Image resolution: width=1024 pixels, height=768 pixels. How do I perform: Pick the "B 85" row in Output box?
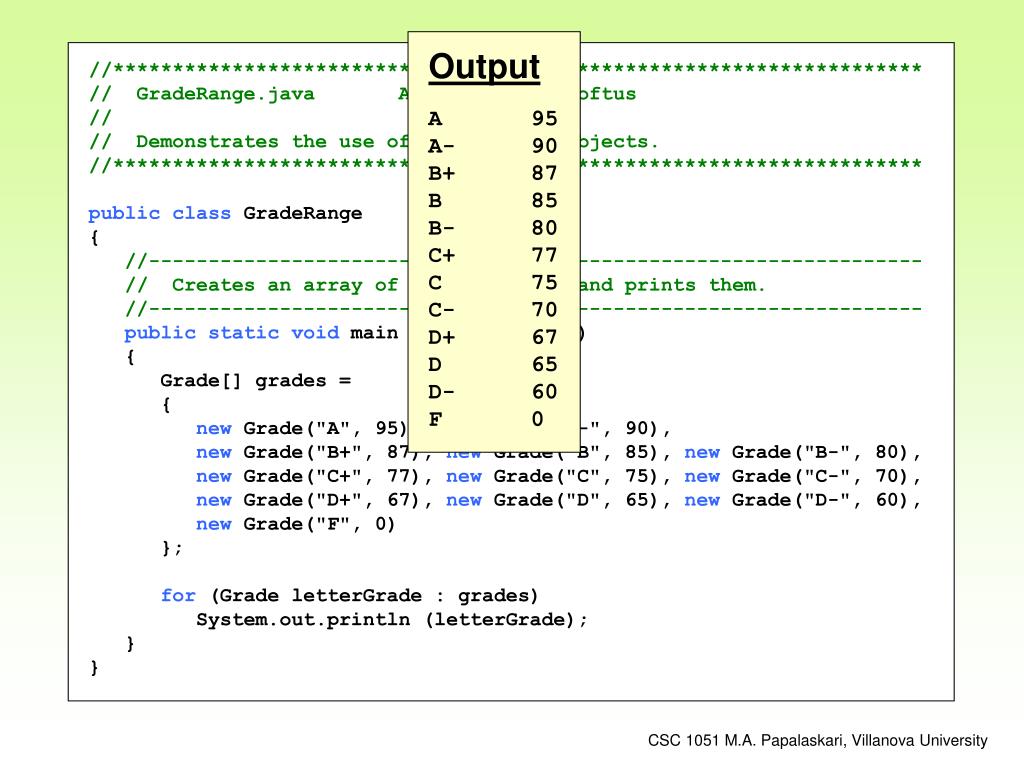[493, 200]
